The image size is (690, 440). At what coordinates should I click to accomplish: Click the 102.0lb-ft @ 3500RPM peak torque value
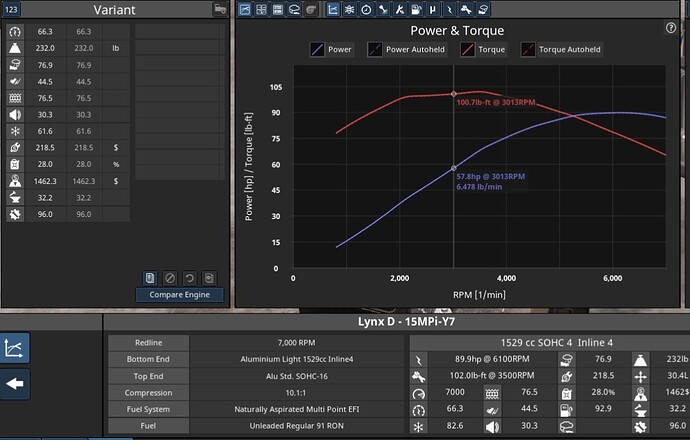tap(492, 376)
